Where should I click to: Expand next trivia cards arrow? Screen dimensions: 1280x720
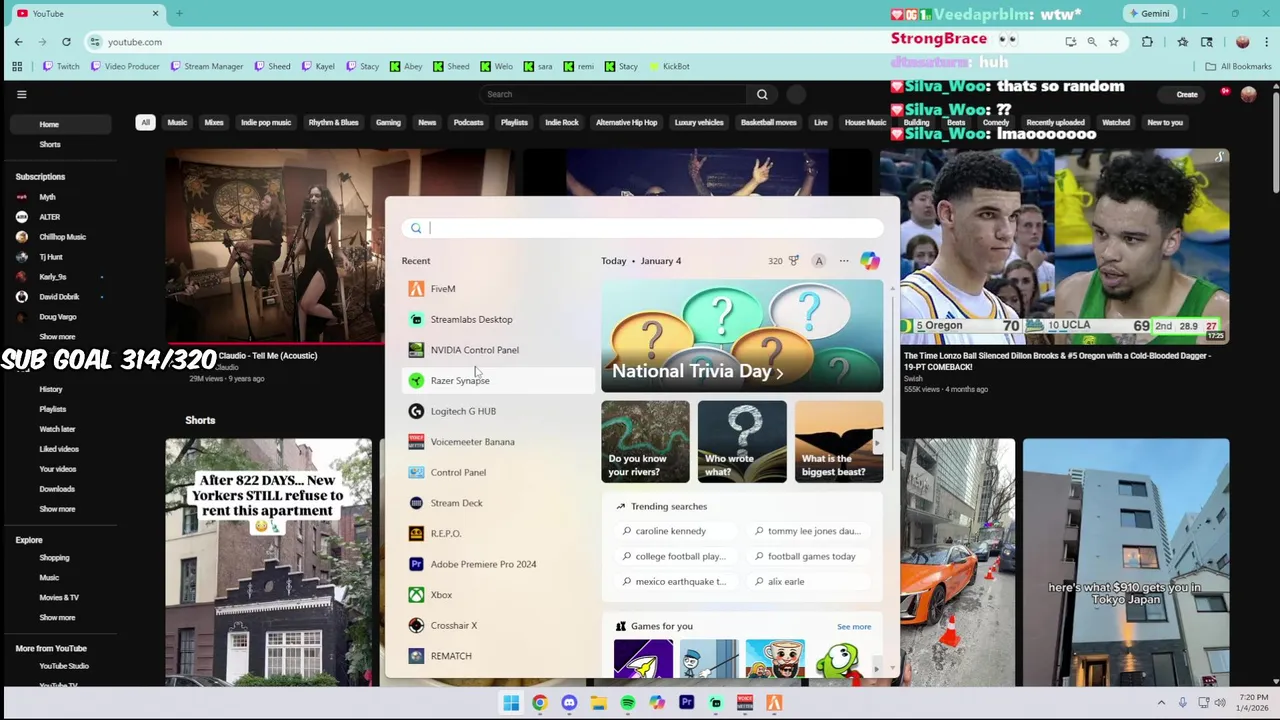pos(877,442)
